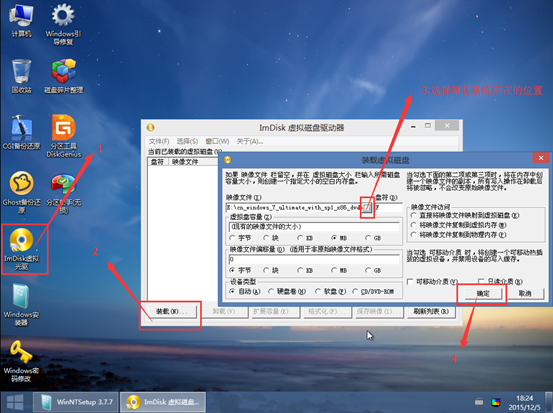This screenshot has height=413, width=553.
Task: Click the 盘符 drive letter field
Action: [x=388, y=207]
